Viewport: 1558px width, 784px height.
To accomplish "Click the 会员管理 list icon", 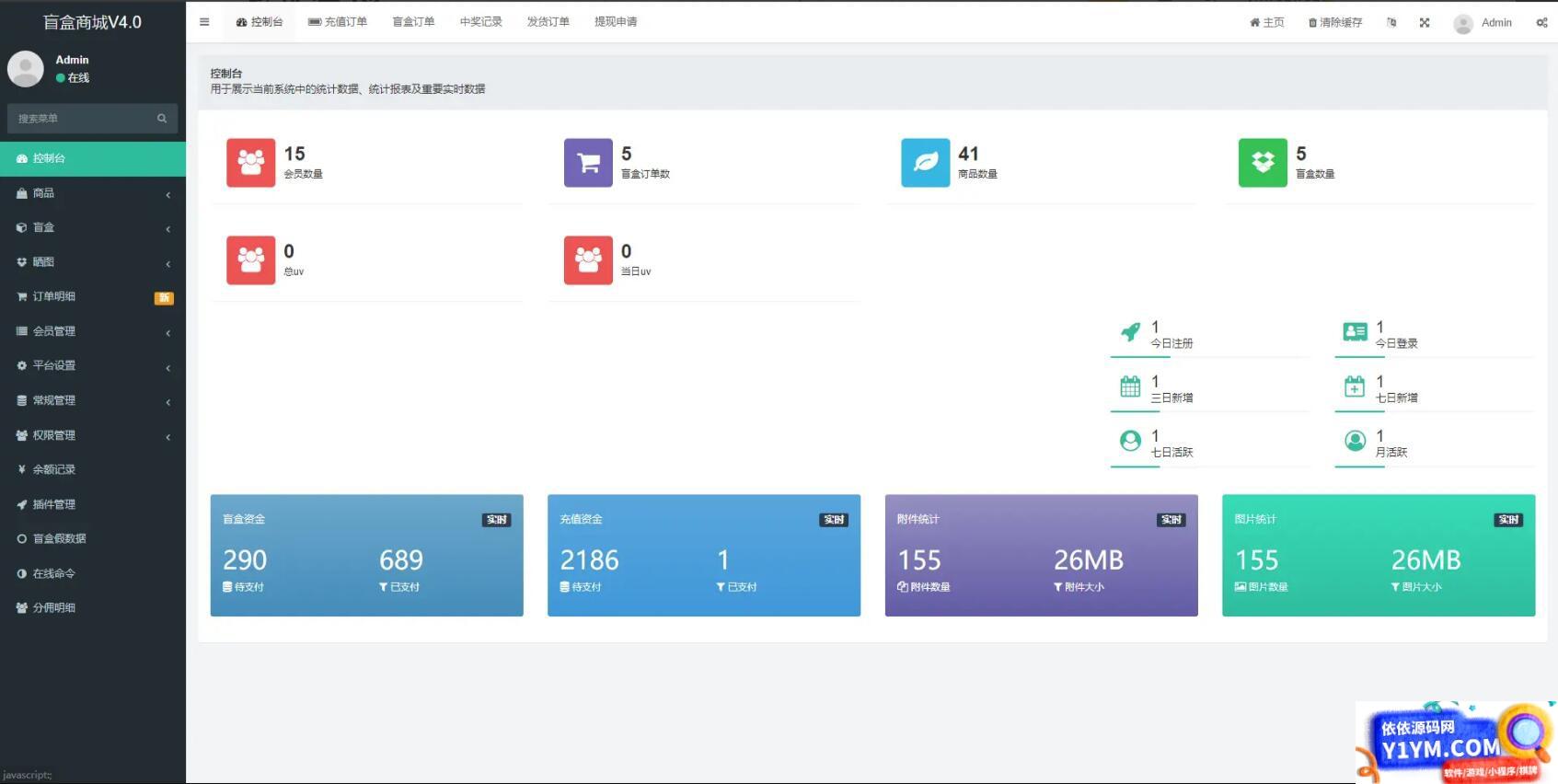I will pyautogui.click(x=21, y=331).
